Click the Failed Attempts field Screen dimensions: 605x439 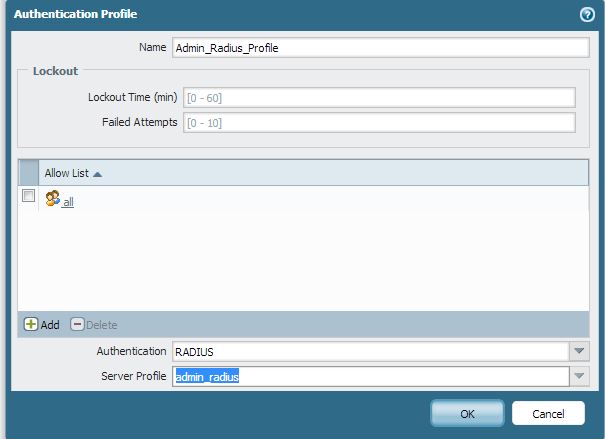click(379, 123)
